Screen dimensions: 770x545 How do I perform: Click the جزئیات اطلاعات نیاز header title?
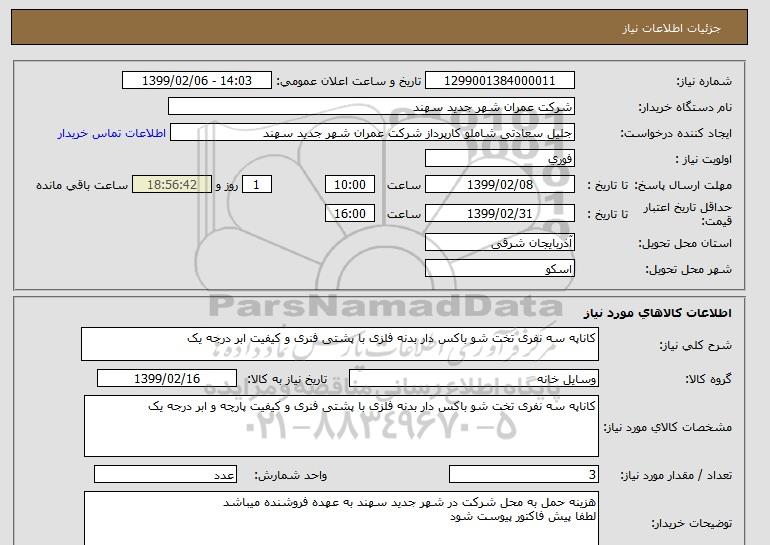[671, 28]
